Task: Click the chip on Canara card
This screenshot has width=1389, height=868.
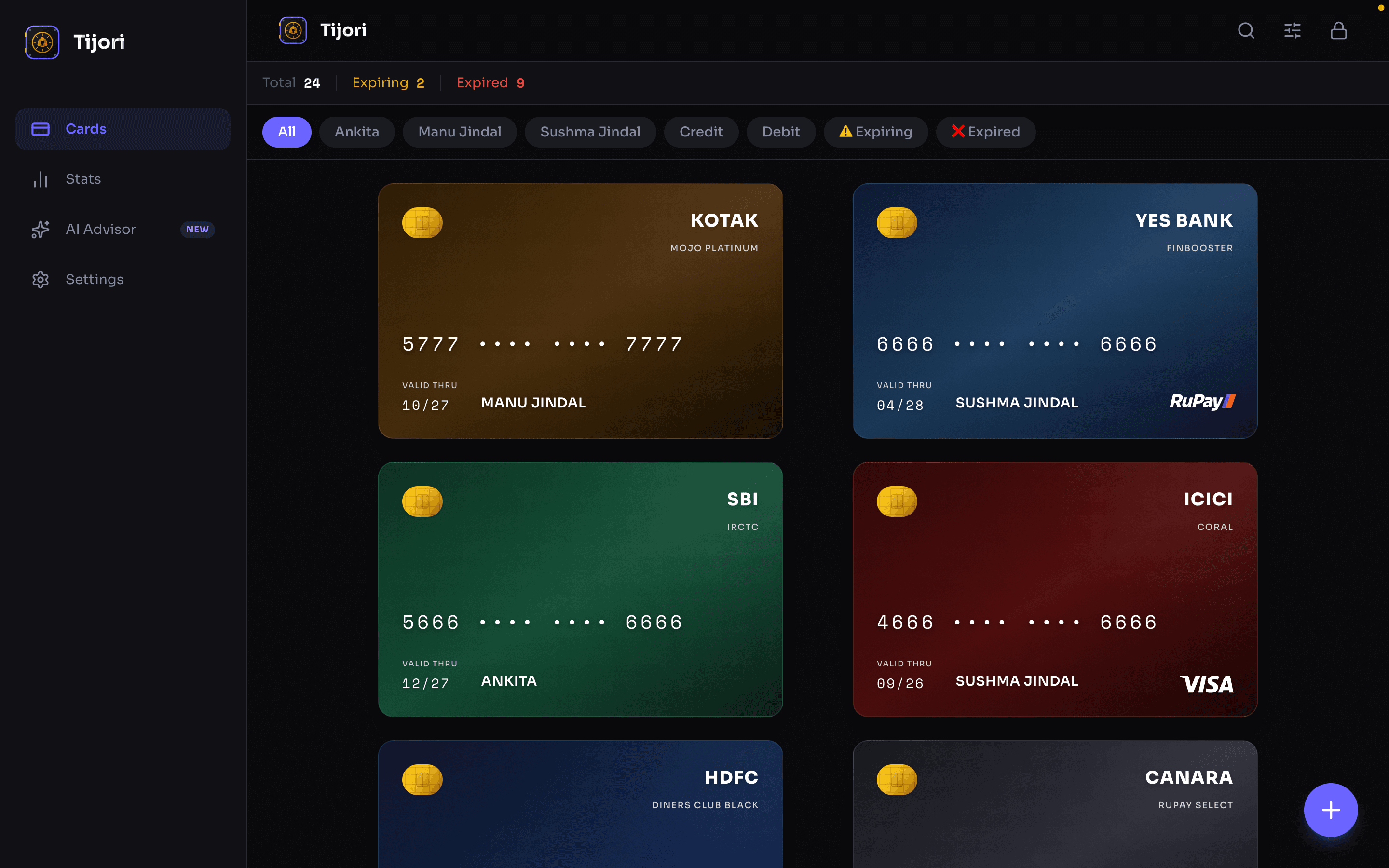Action: click(897, 780)
